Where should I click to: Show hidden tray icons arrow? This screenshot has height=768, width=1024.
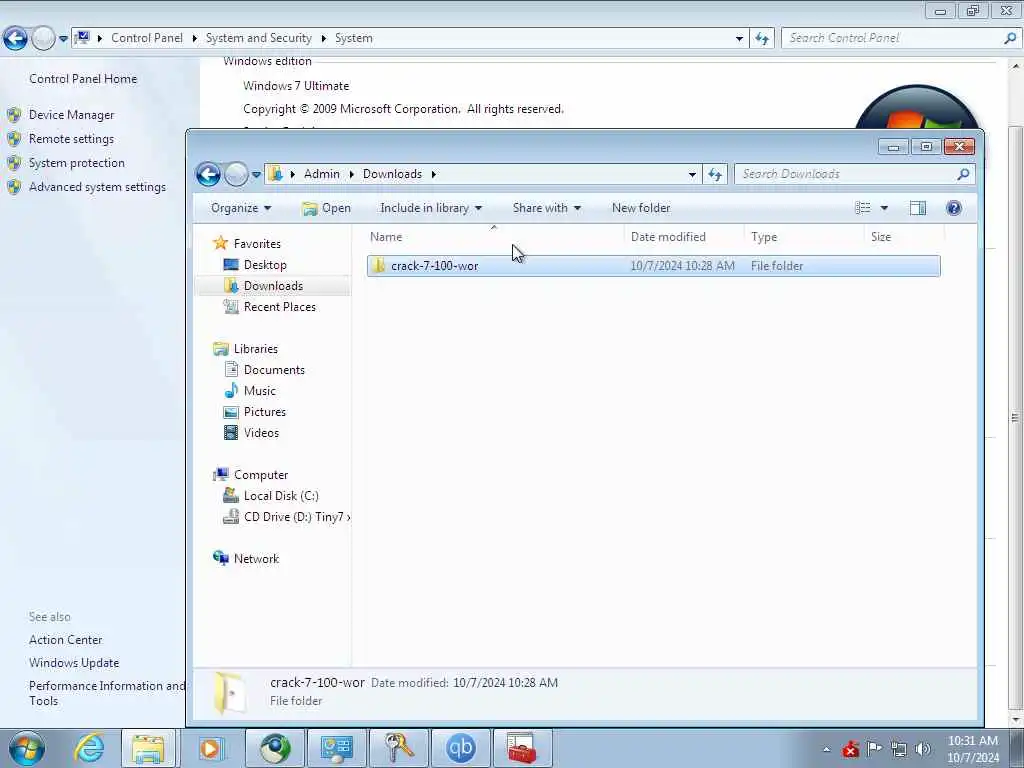click(827, 749)
